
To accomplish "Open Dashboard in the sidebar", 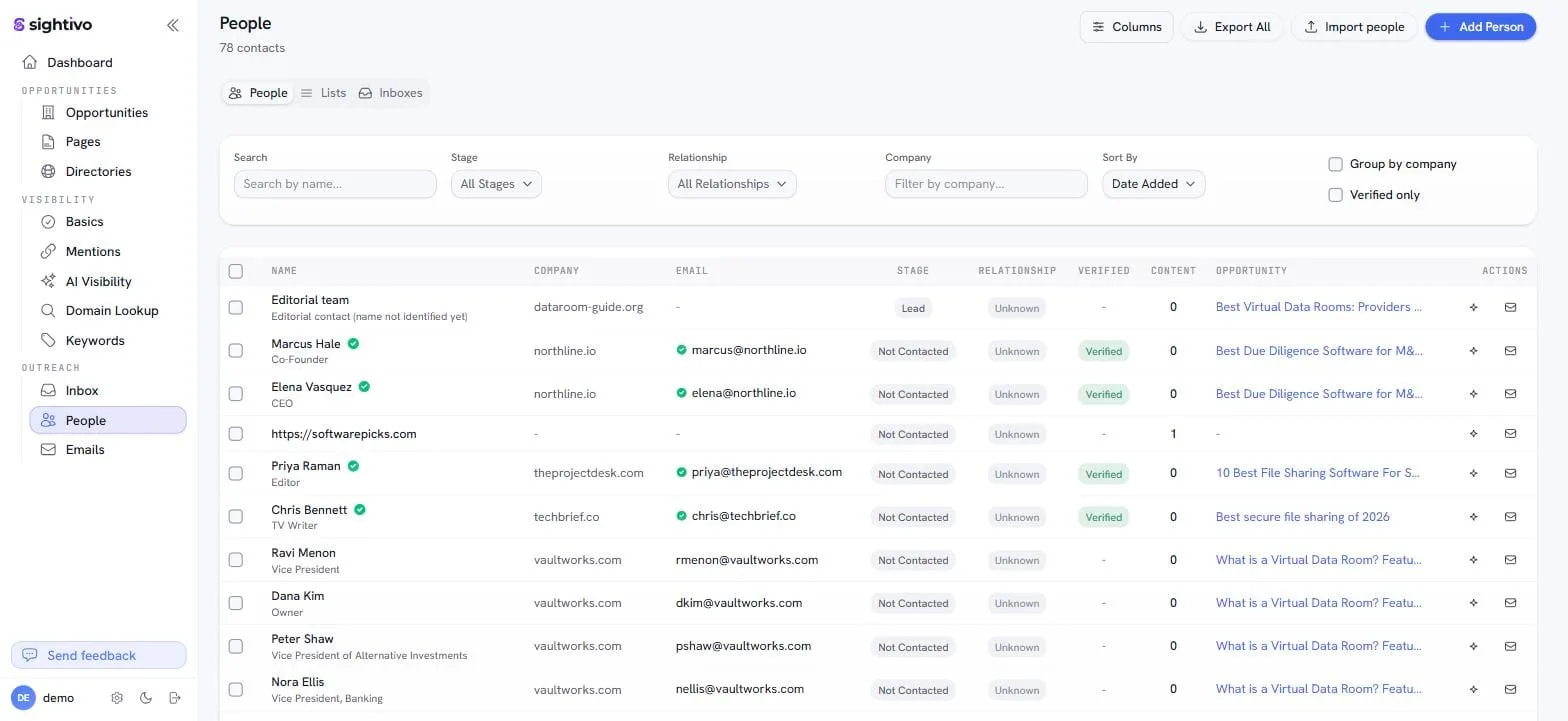I will tap(80, 62).
